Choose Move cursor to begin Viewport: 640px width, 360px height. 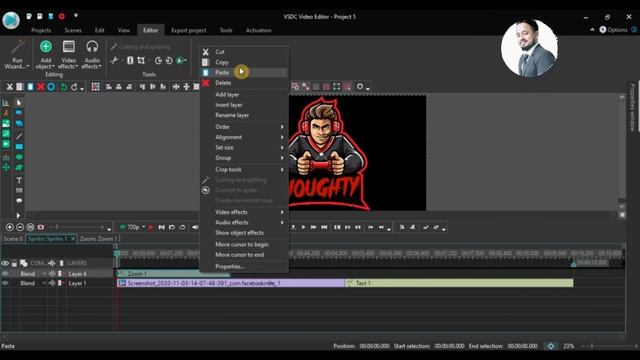pyautogui.click(x=244, y=244)
